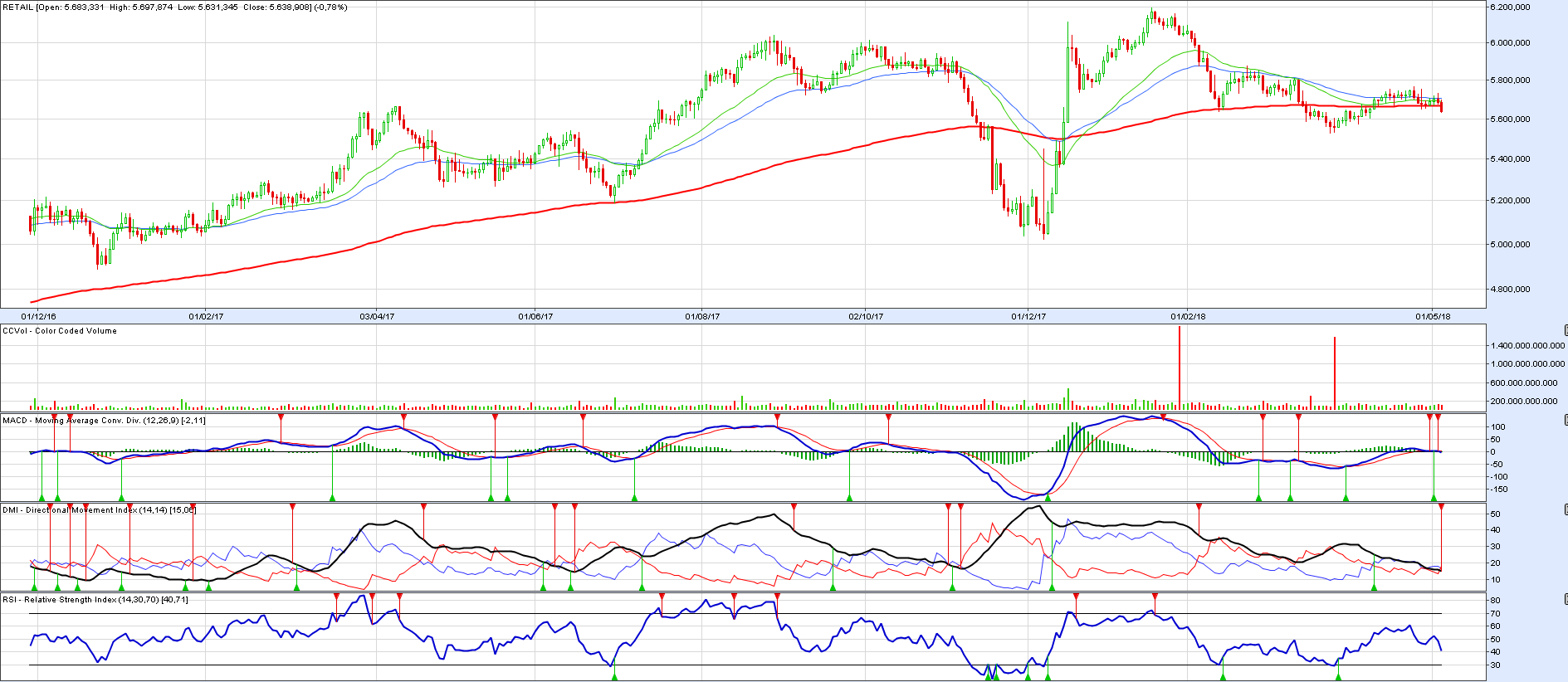Select the MACD Moving Average Conv. Div. label

(x=104, y=420)
